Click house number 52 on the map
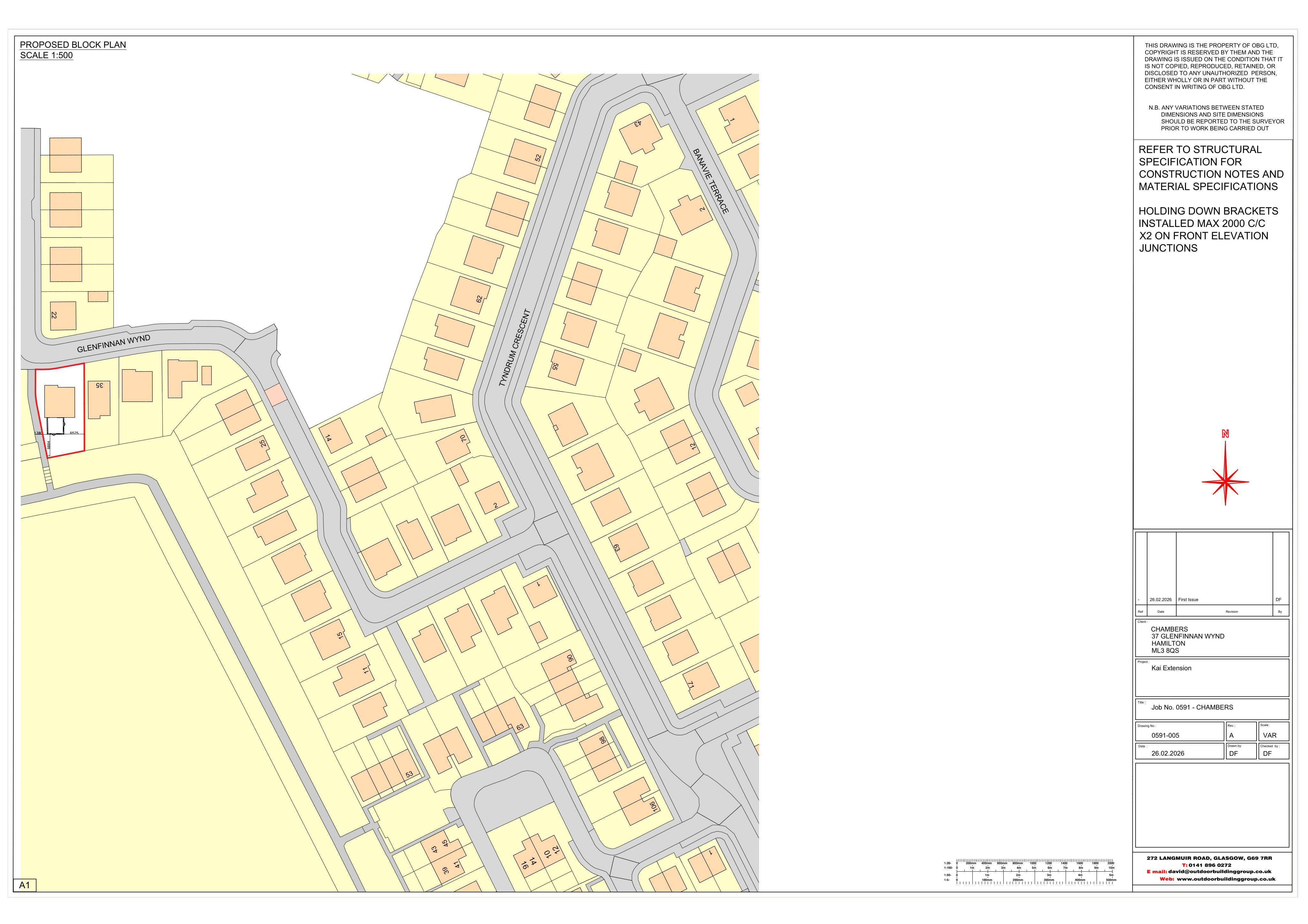This screenshot has height=924, width=1308. [538, 158]
